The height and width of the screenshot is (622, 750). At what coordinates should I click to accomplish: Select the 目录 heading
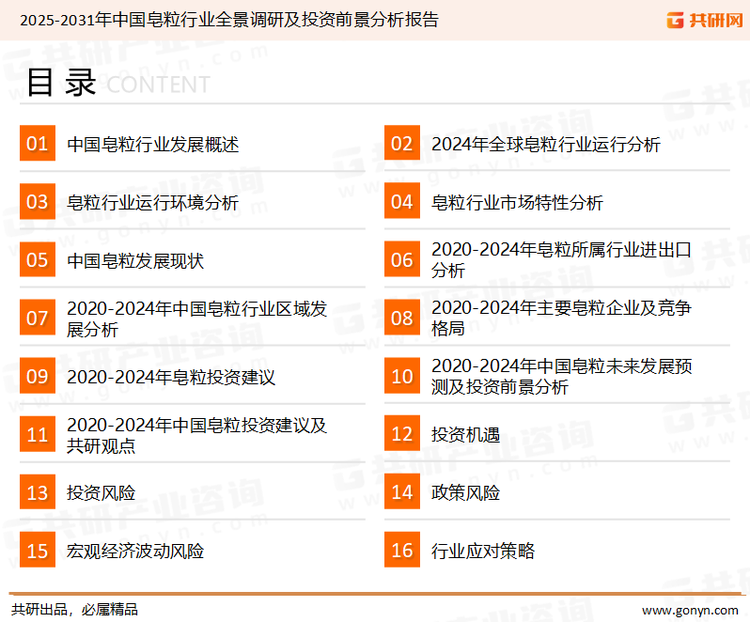(x=61, y=82)
